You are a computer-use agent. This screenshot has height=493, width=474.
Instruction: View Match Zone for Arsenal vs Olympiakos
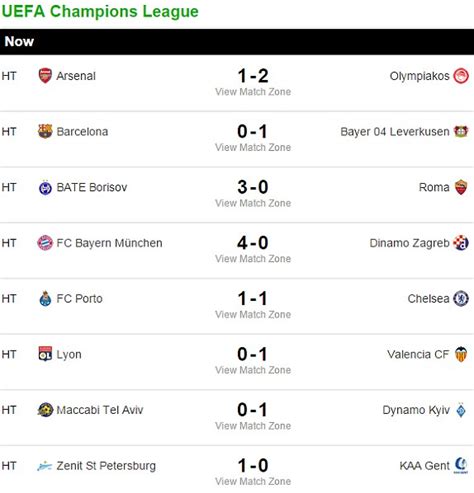click(x=253, y=92)
